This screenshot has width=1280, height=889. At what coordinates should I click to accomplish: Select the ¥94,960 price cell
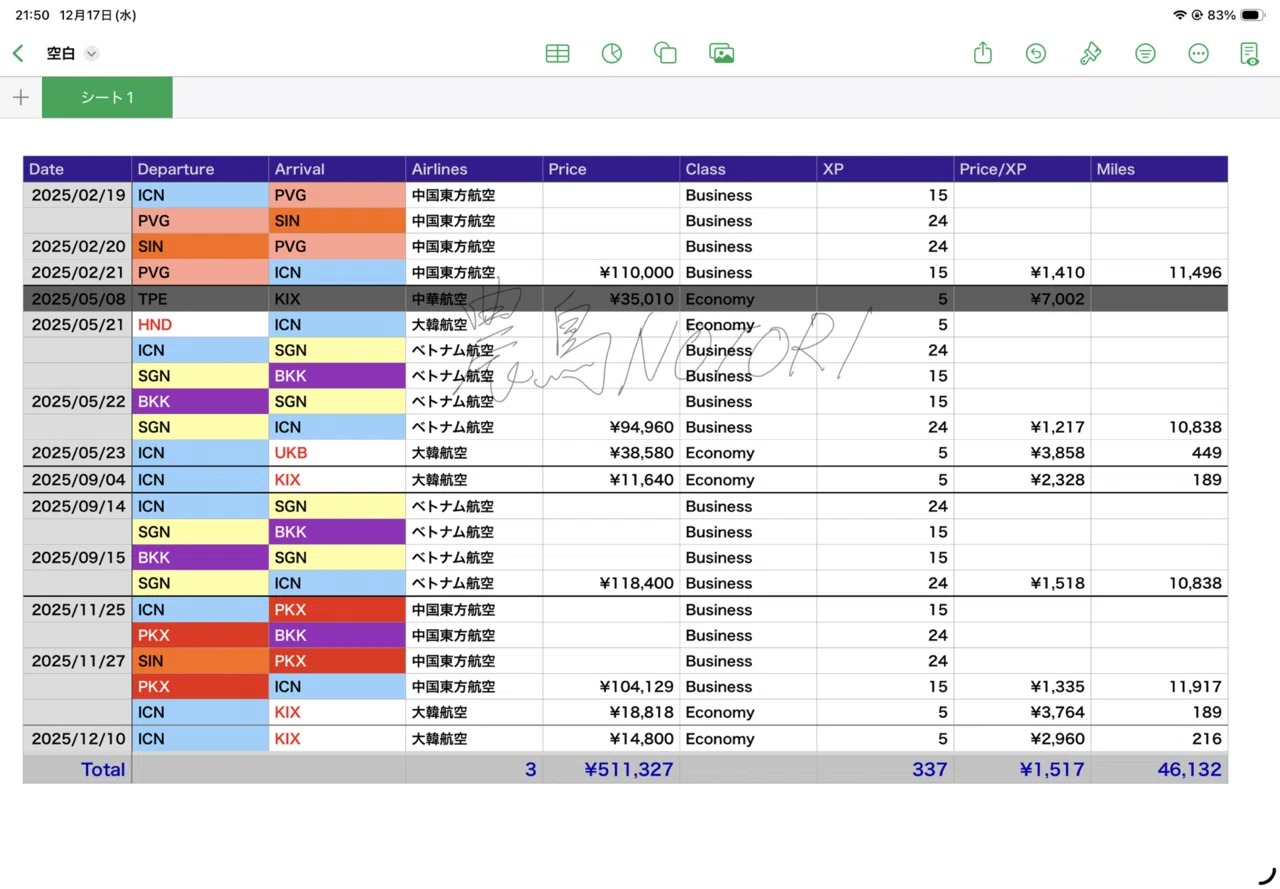pyautogui.click(x=611, y=427)
